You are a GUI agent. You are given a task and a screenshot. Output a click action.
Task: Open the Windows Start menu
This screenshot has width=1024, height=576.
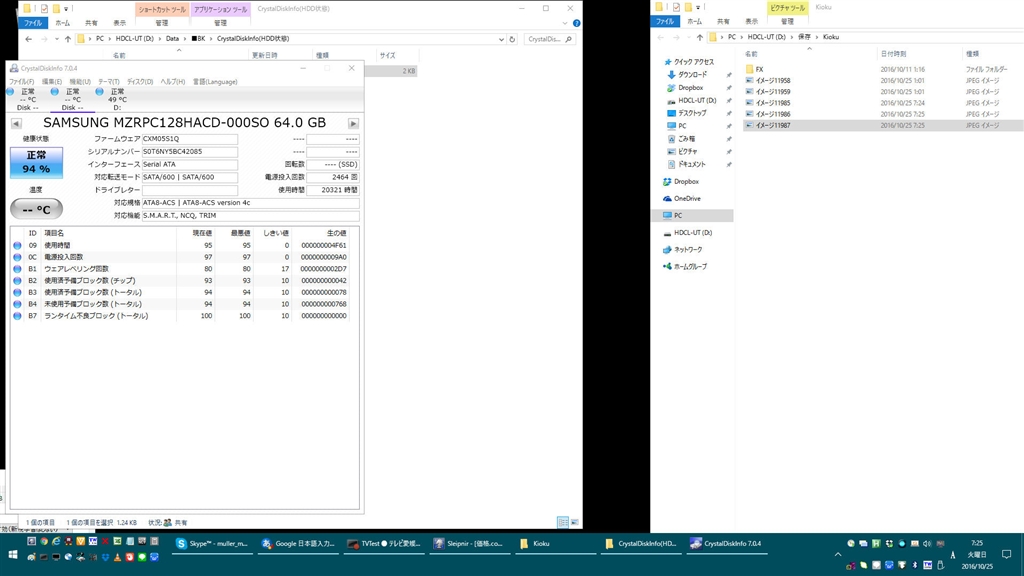[x=12, y=554]
